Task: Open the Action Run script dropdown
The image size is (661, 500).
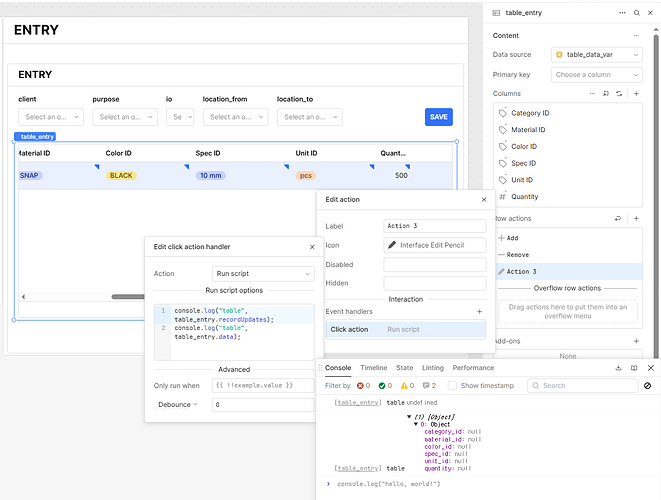Action: [263, 273]
